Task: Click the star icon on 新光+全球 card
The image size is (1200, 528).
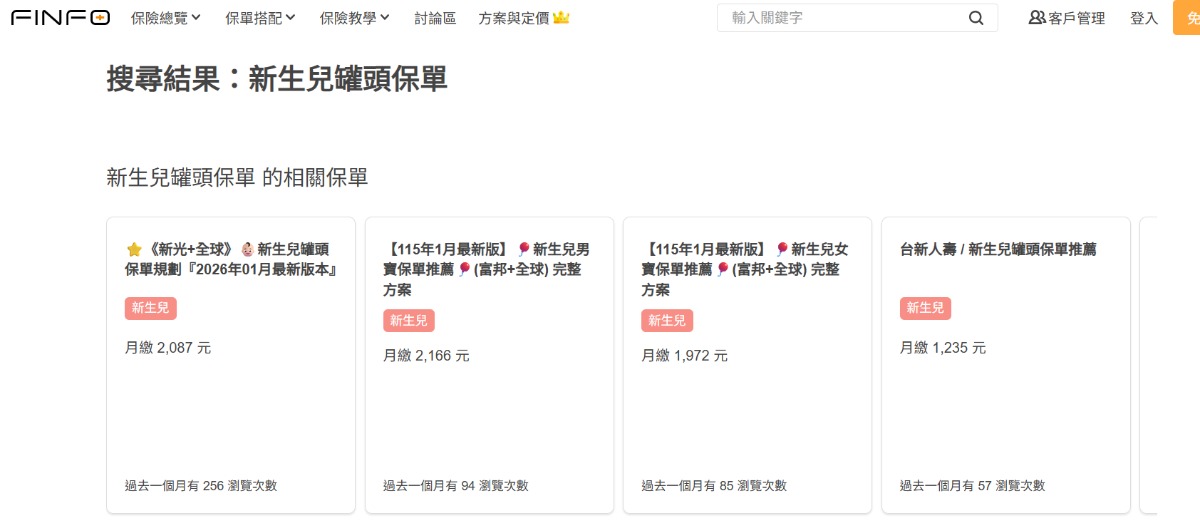Action: point(133,249)
